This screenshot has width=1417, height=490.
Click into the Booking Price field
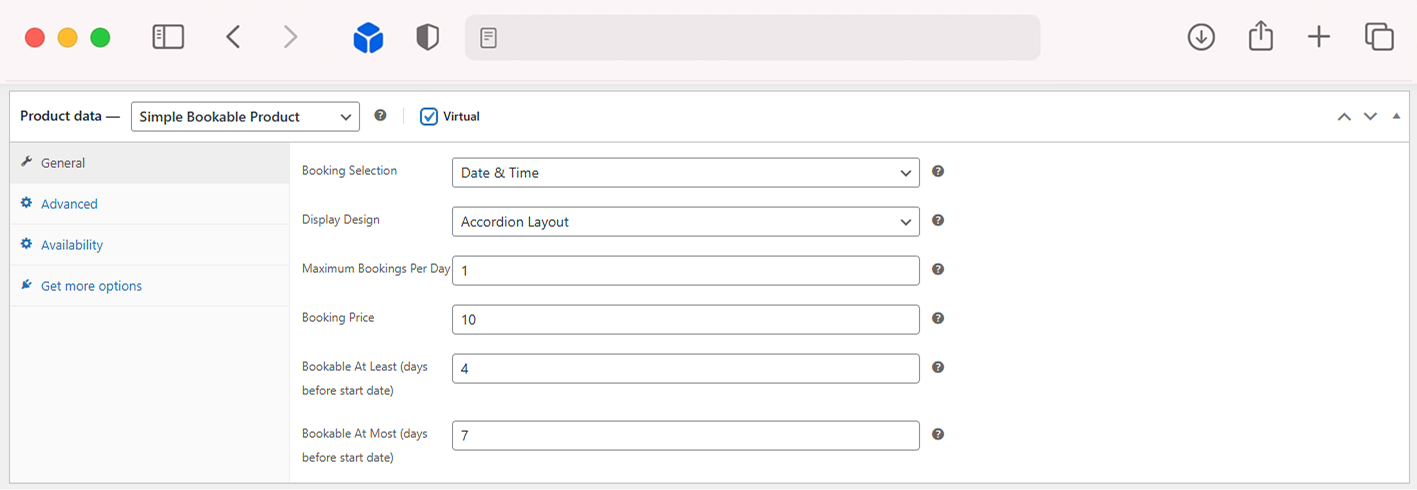coord(685,319)
